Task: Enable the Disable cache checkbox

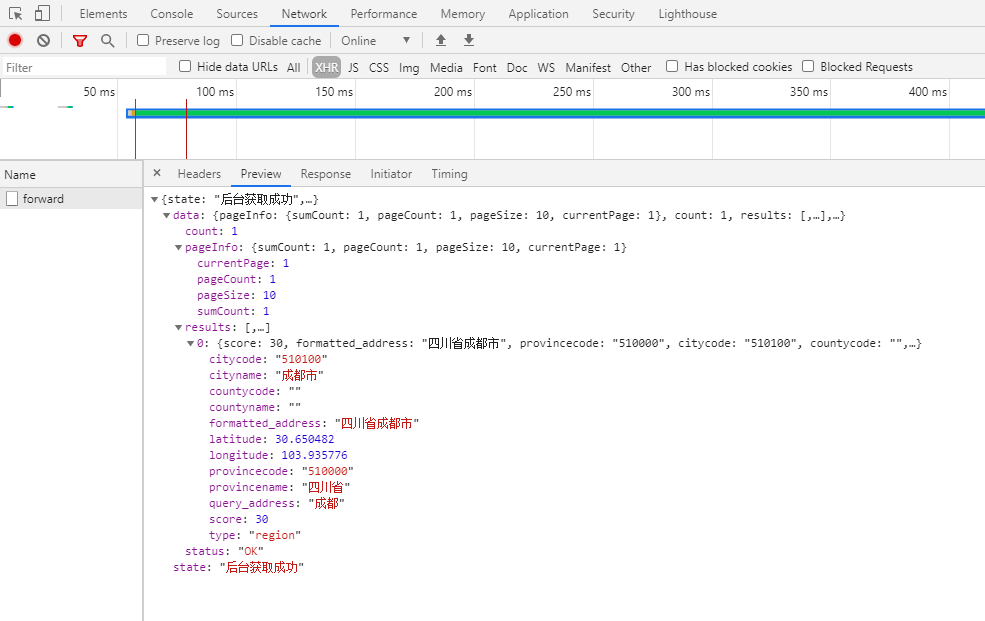Action: (237, 40)
